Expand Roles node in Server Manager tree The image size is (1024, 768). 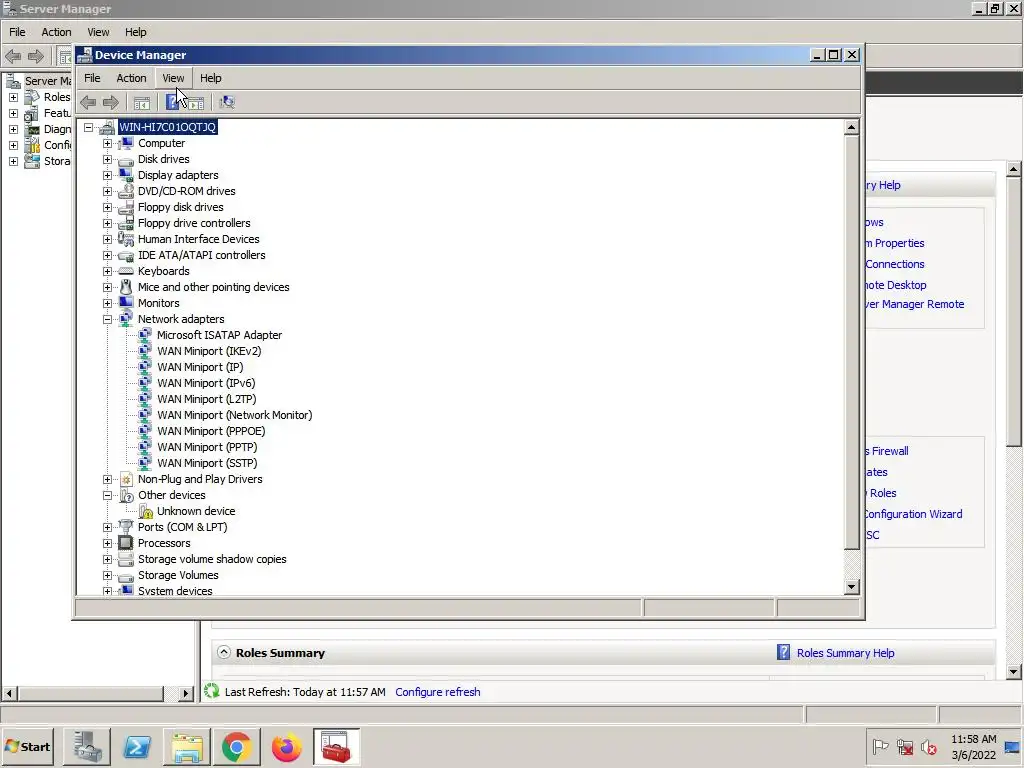point(13,97)
